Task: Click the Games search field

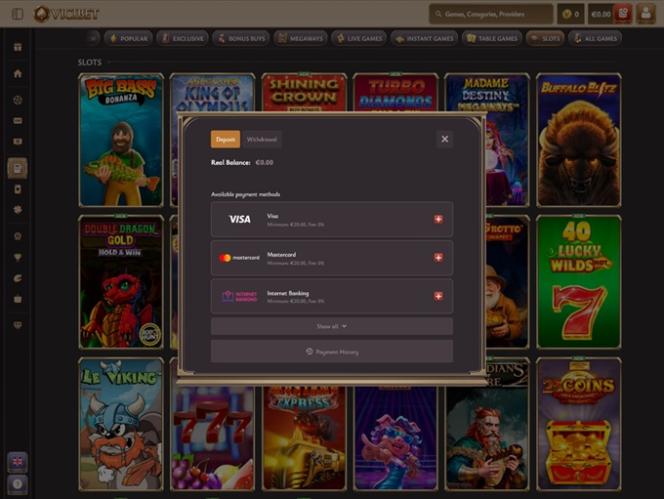Action: tap(490, 14)
